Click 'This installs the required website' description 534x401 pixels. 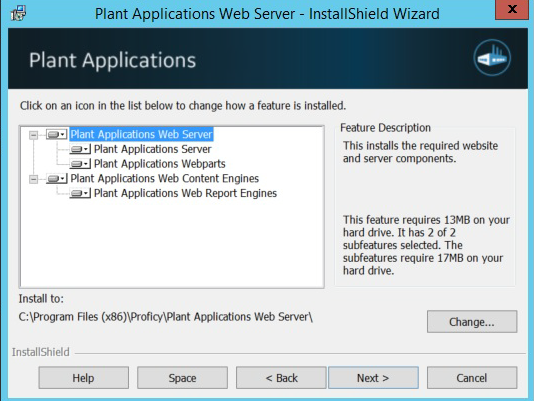coord(420,152)
